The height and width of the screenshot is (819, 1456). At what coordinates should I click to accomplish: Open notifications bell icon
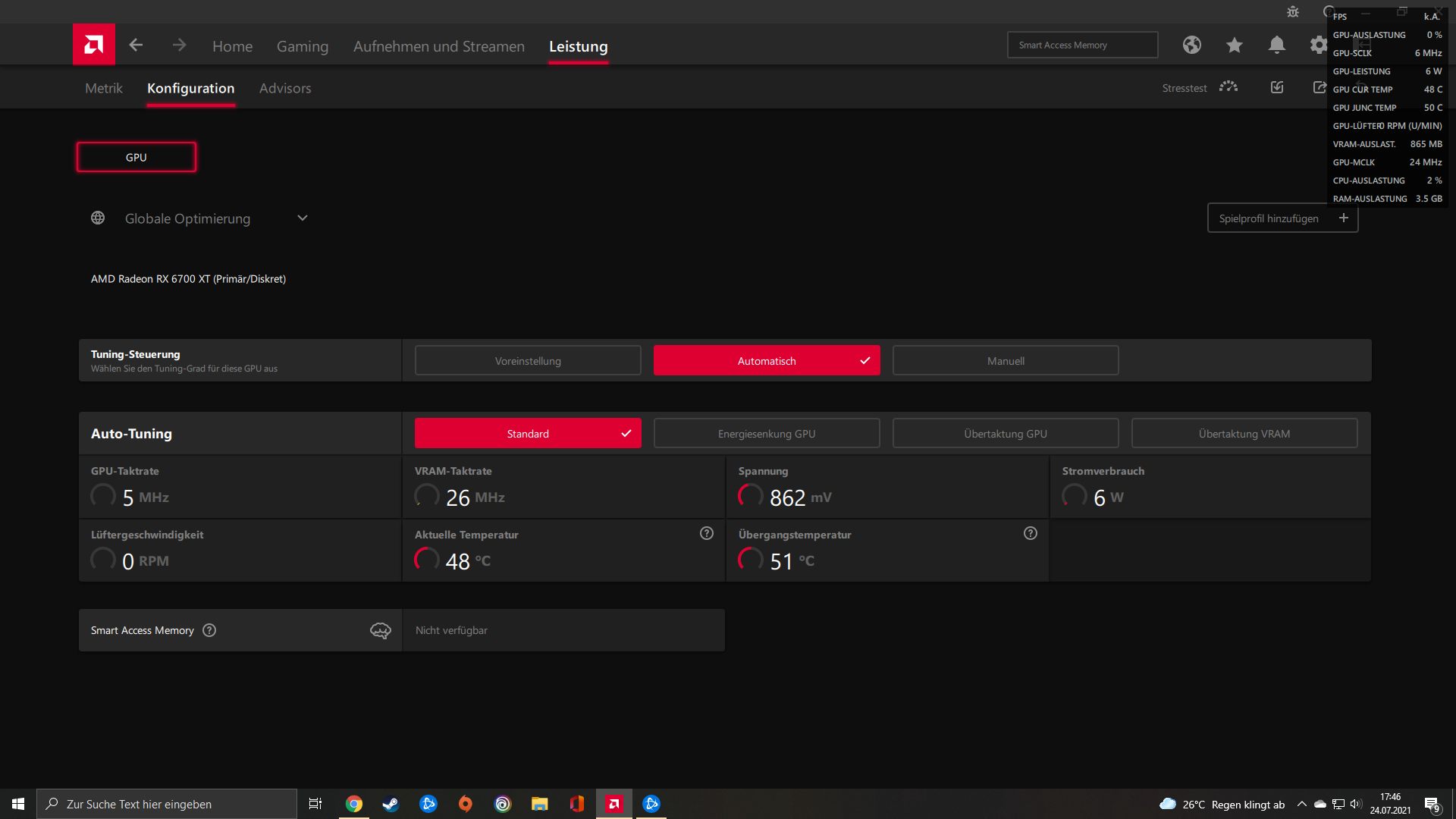click(x=1277, y=45)
